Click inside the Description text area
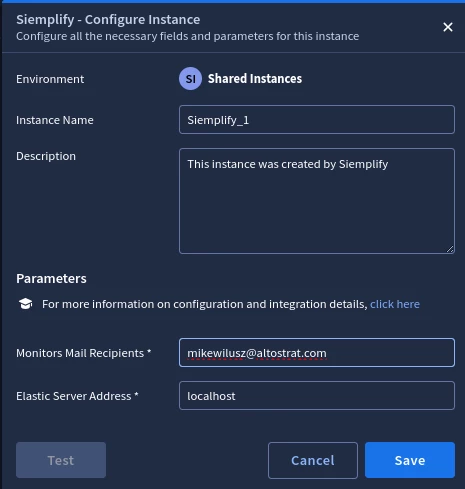The height and width of the screenshot is (489, 465). 317,201
